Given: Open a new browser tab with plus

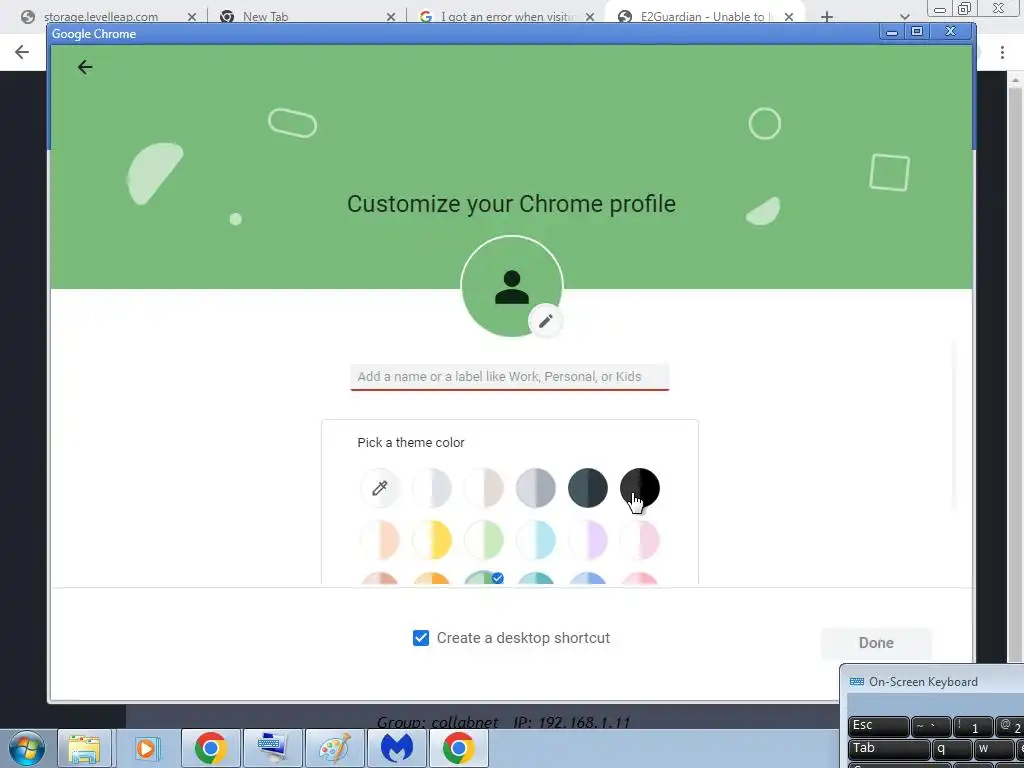Looking at the screenshot, I should click(x=827, y=17).
